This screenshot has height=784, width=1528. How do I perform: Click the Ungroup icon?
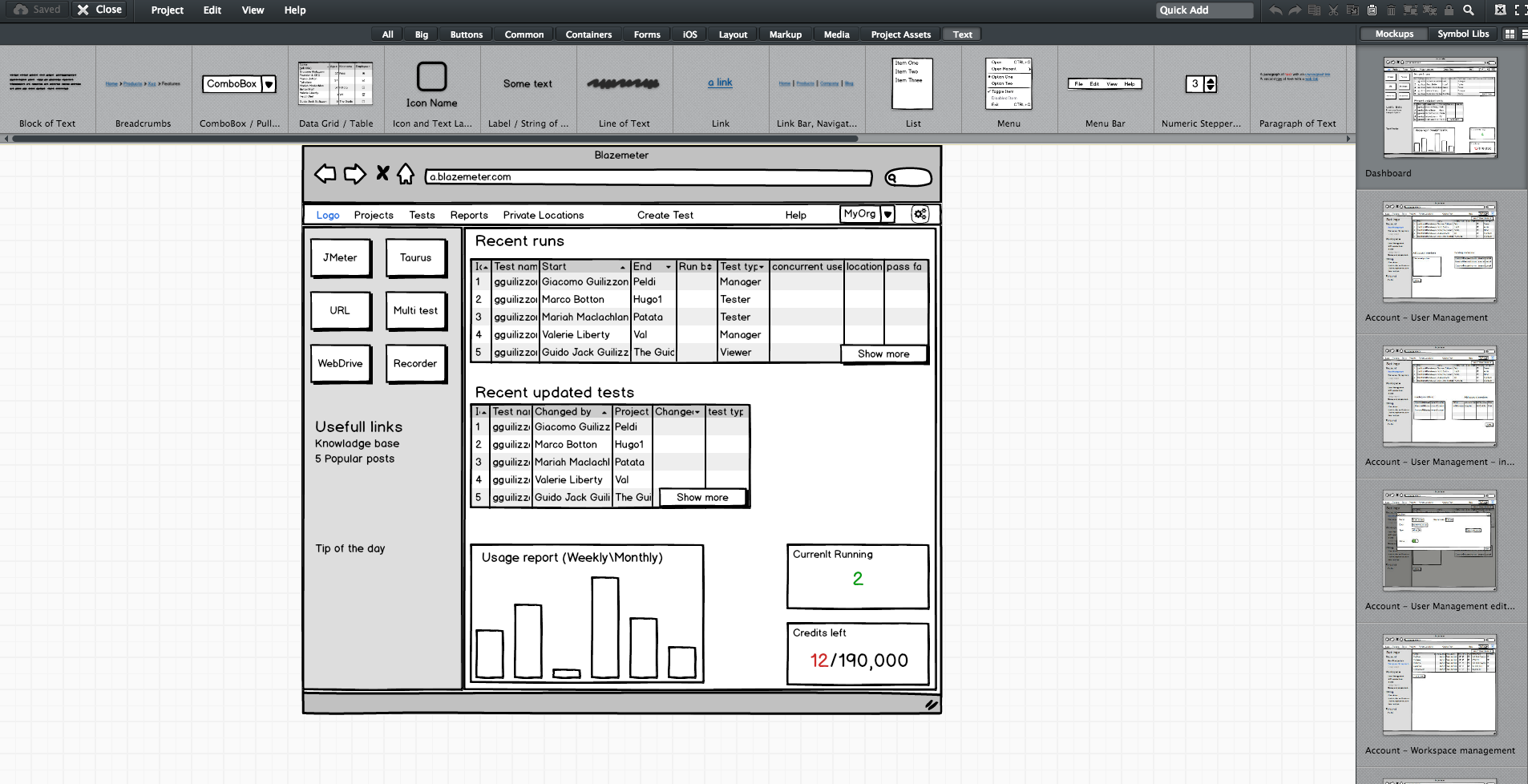click(x=1429, y=10)
